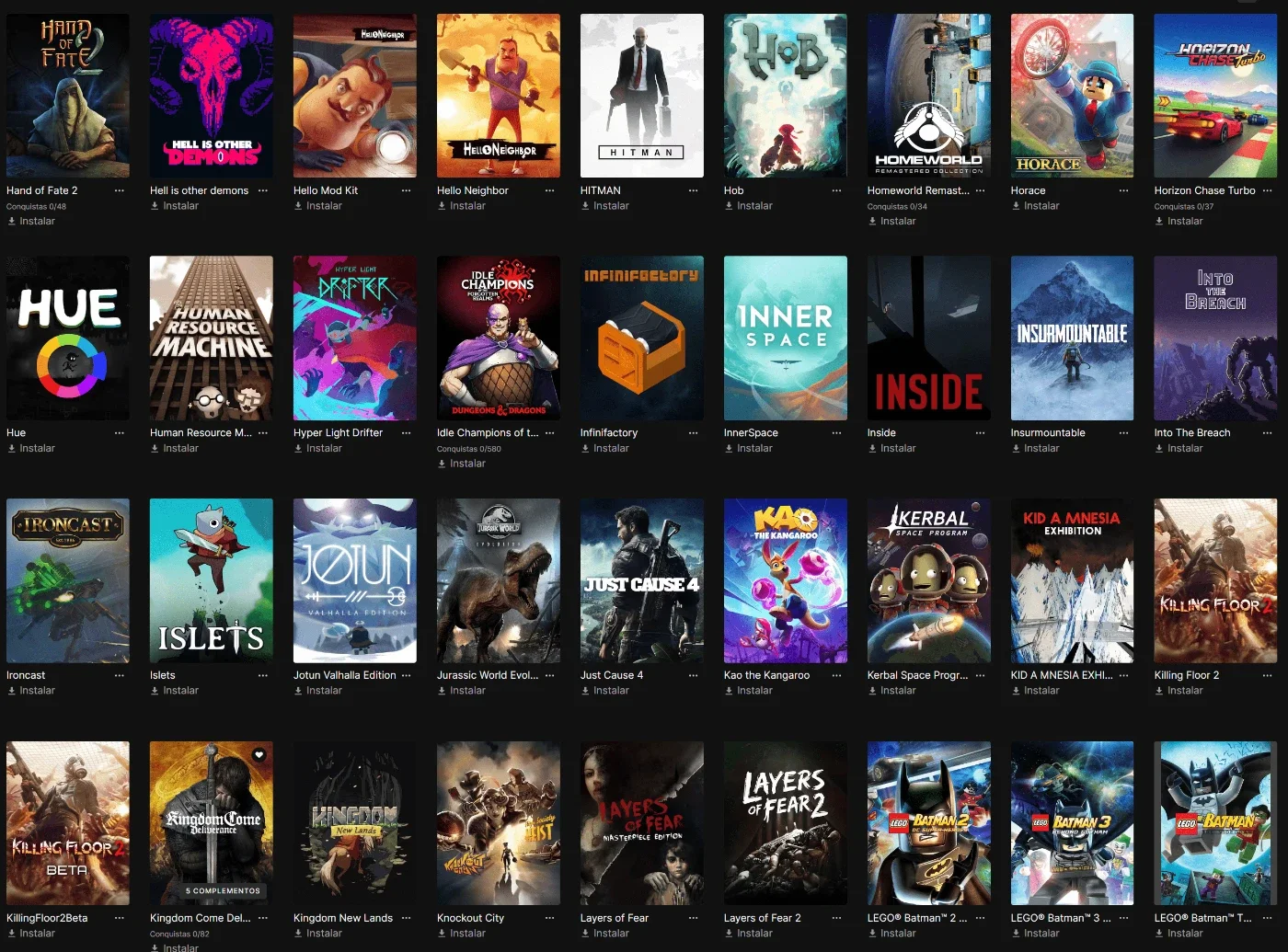The height and width of the screenshot is (952, 1288).
Task: Install Kerbal Space Program
Action: 892,691
